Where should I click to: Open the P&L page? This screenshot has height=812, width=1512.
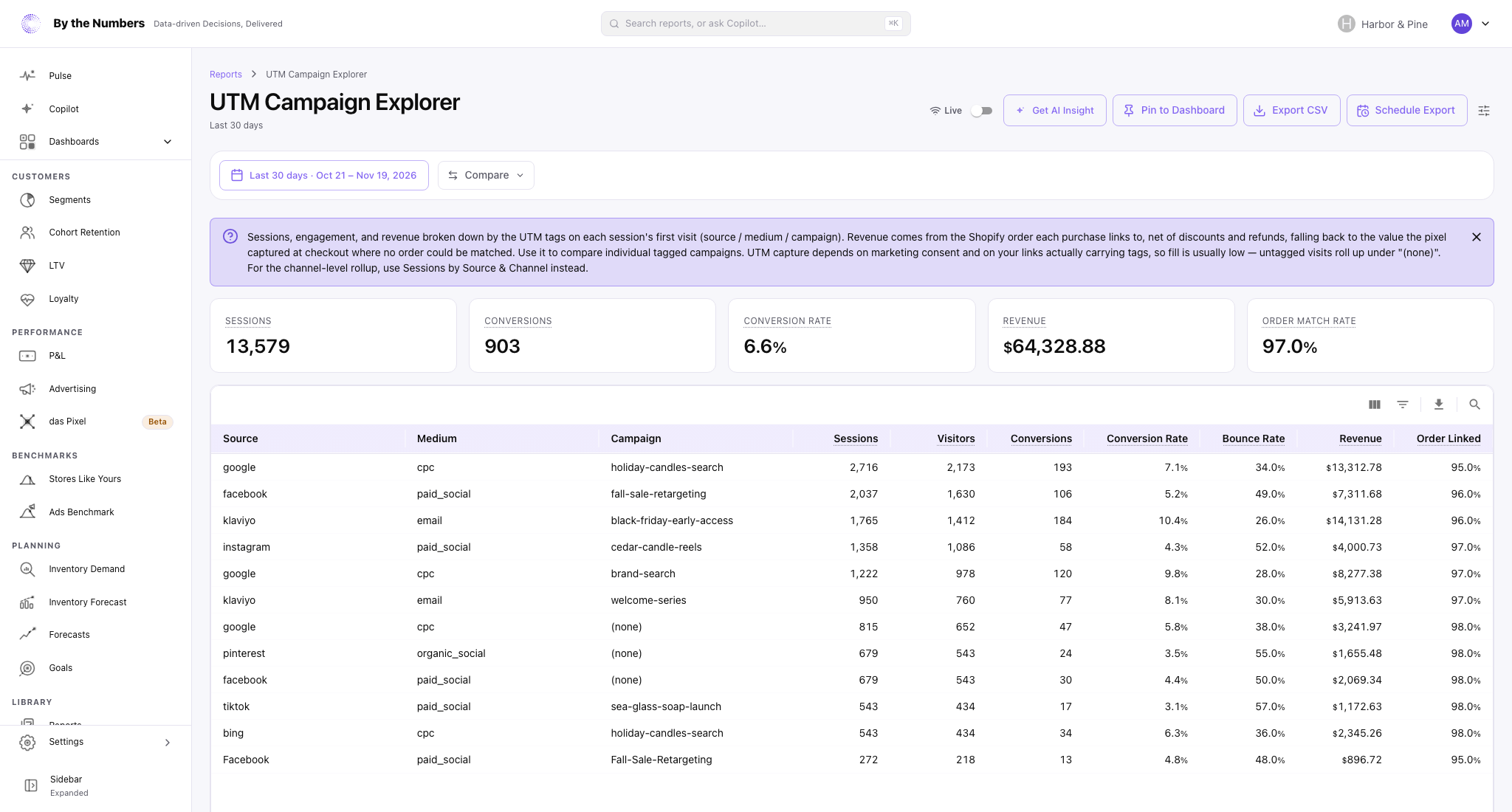coord(96,356)
